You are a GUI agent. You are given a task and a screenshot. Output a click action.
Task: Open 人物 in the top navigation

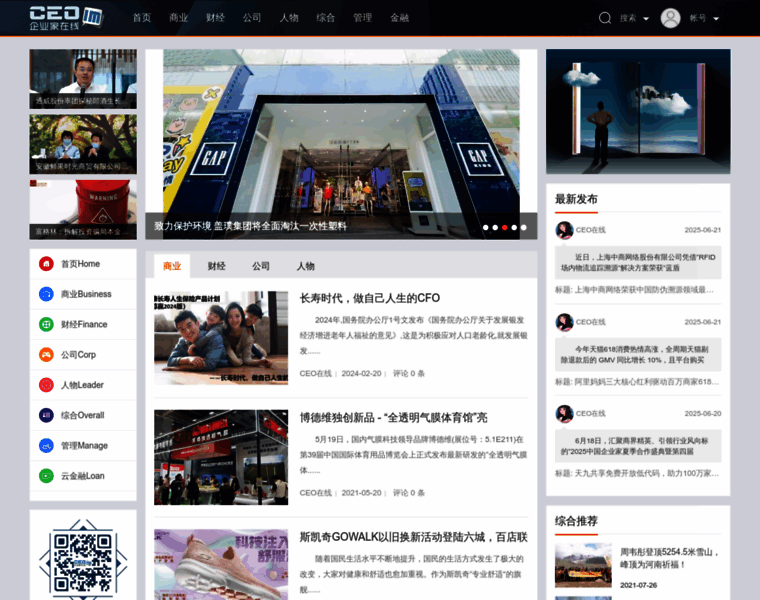point(289,18)
